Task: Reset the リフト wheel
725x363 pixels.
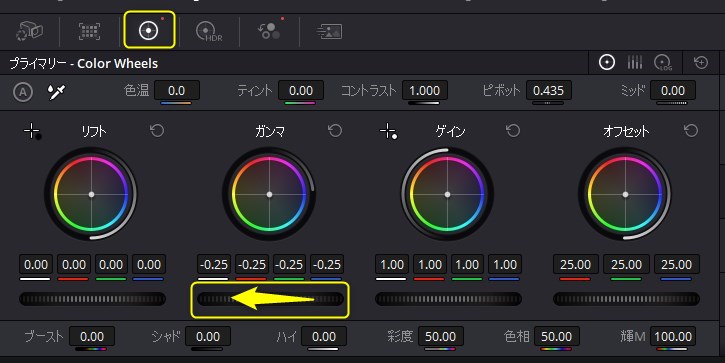Action: coord(157,131)
